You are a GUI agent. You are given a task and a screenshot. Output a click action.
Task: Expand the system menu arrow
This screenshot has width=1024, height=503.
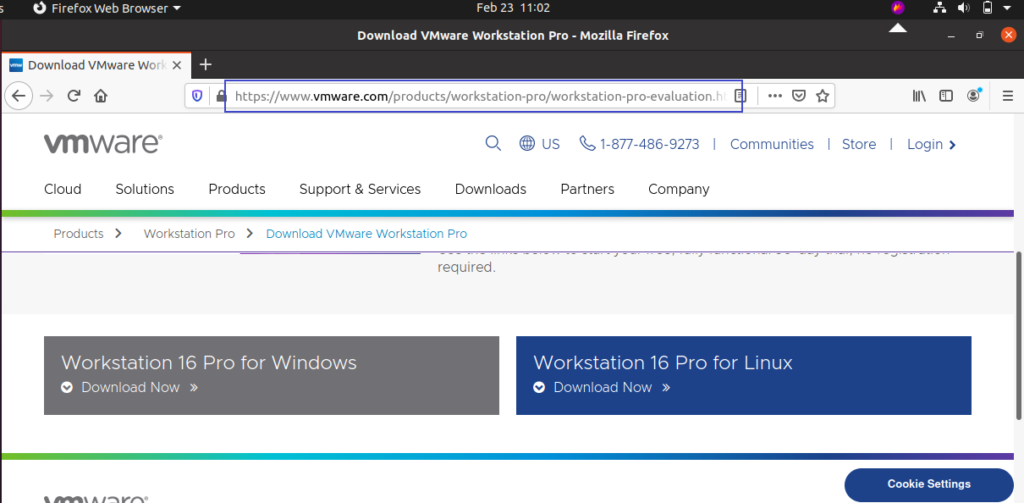tap(1006, 8)
